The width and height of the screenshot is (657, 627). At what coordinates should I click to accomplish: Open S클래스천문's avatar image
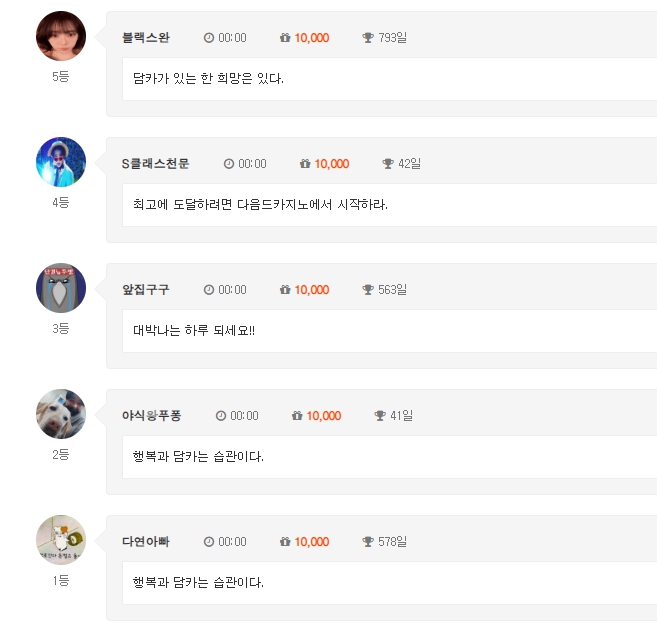(x=61, y=162)
